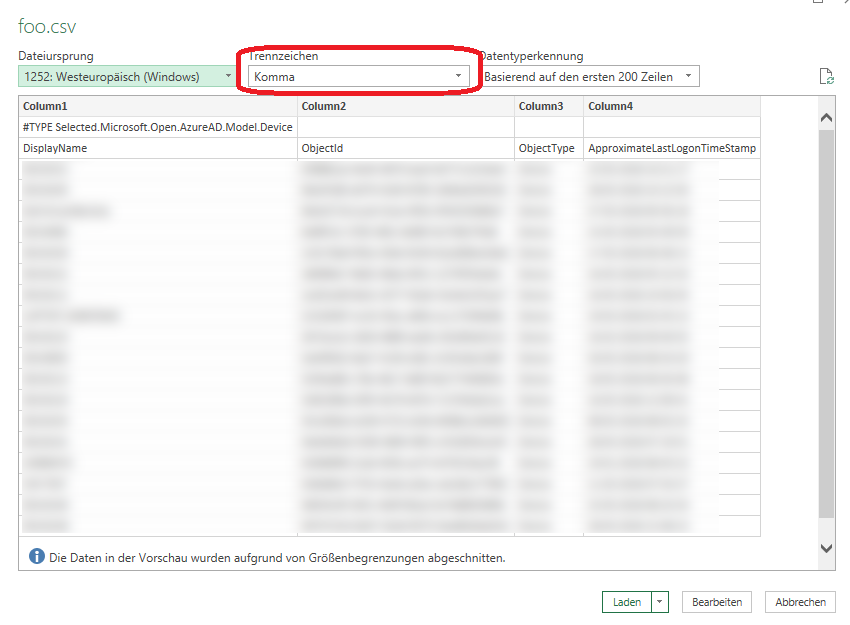850x625 pixels.
Task: Open the Trennzeichen dropdown showing Komma
Action: coord(359,76)
